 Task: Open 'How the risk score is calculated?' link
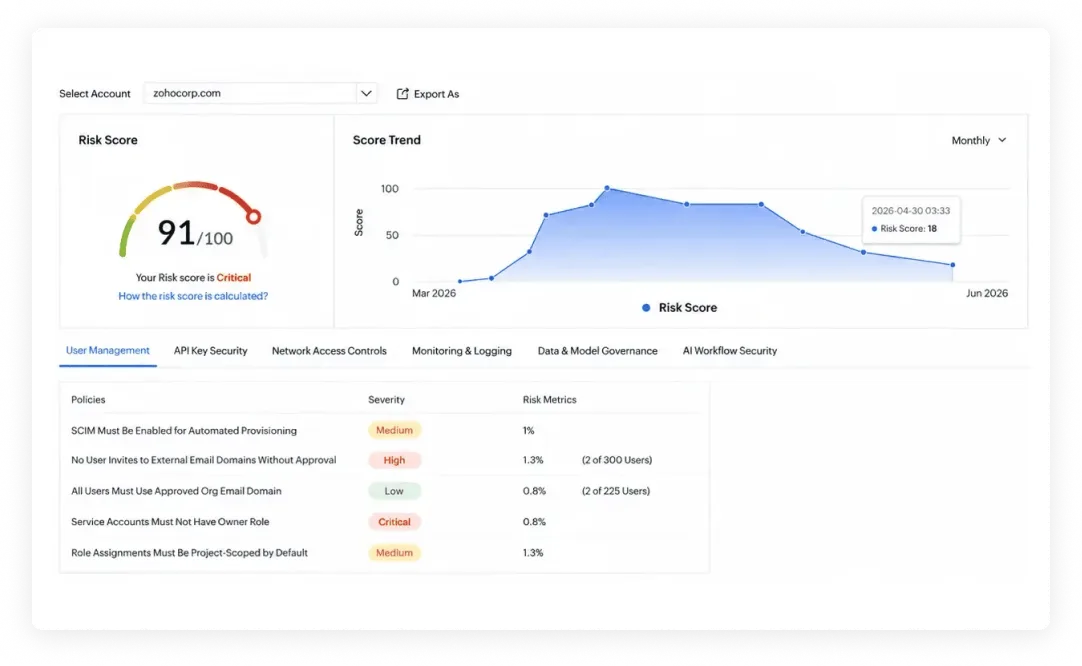(193, 296)
